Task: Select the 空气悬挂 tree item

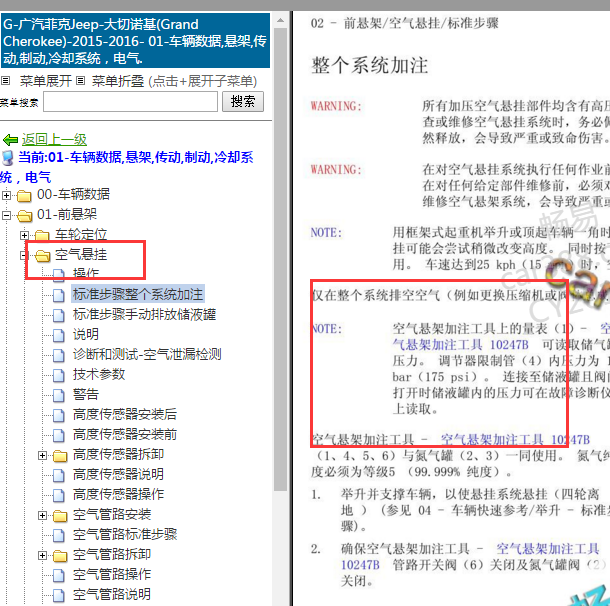Action: 81,254
